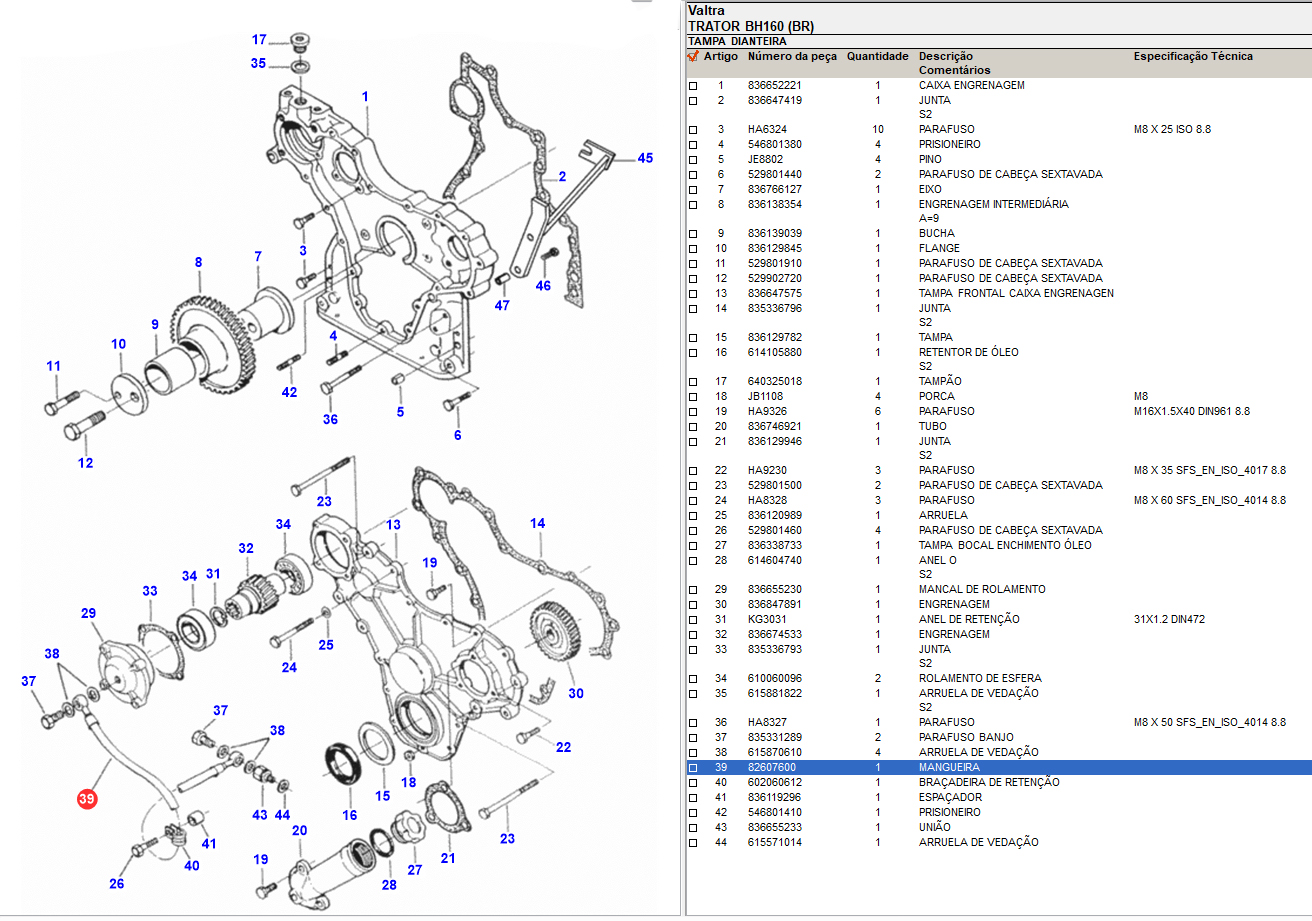The image size is (1312, 921).
Task: Click callout 8 above the intermediate gear
Action: (198, 262)
